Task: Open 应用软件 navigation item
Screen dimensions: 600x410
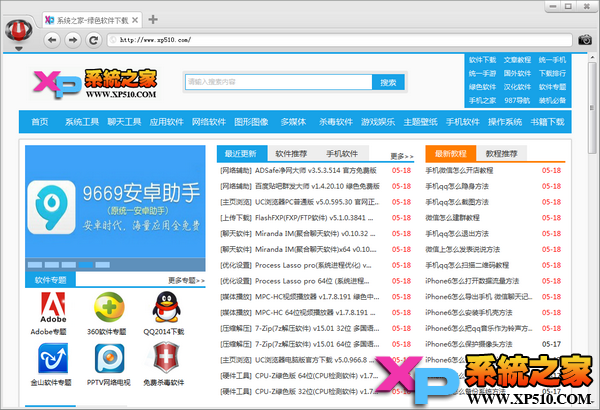Action: coord(166,122)
